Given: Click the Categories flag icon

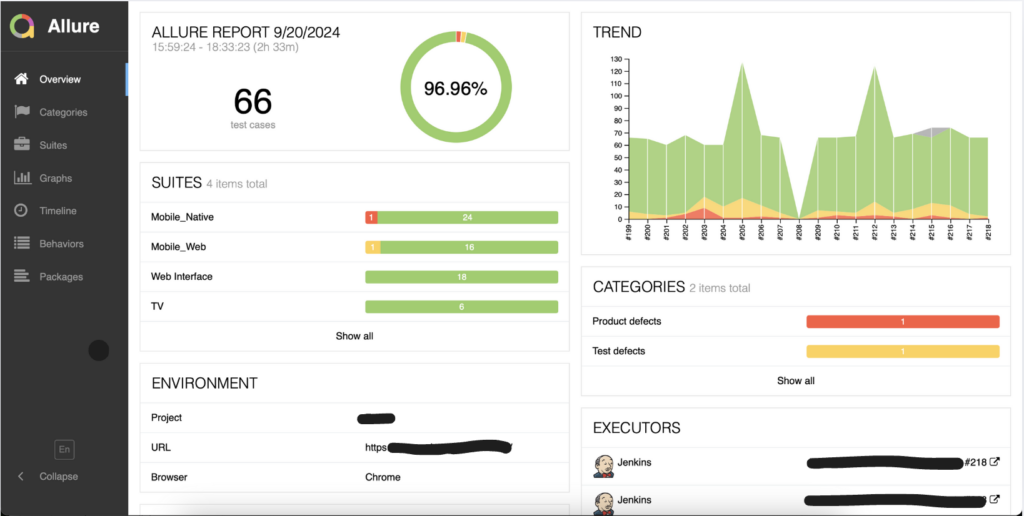Looking at the screenshot, I should pyautogui.click(x=21, y=112).
